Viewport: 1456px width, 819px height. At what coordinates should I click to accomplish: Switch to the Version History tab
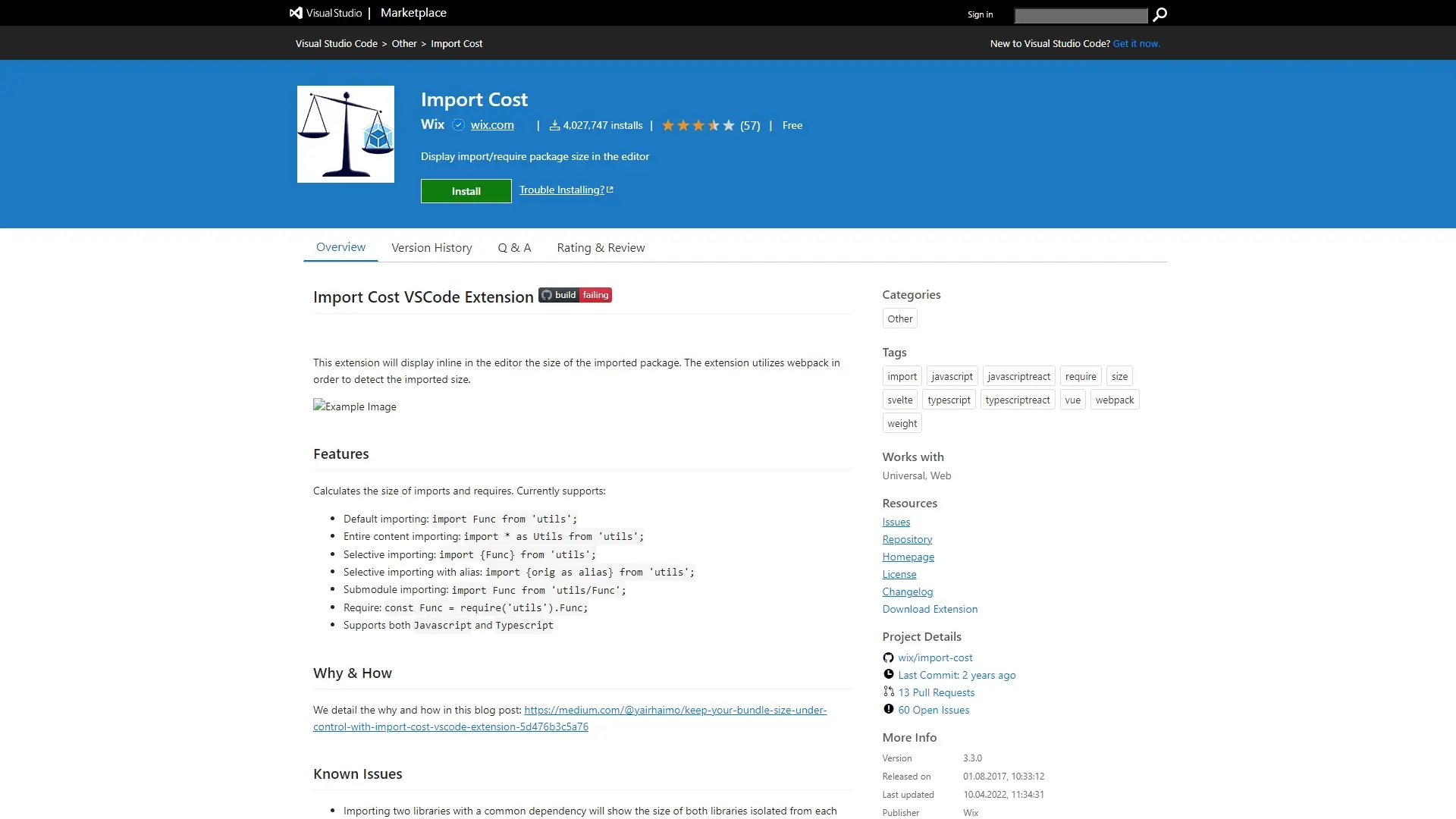(431, 247)
